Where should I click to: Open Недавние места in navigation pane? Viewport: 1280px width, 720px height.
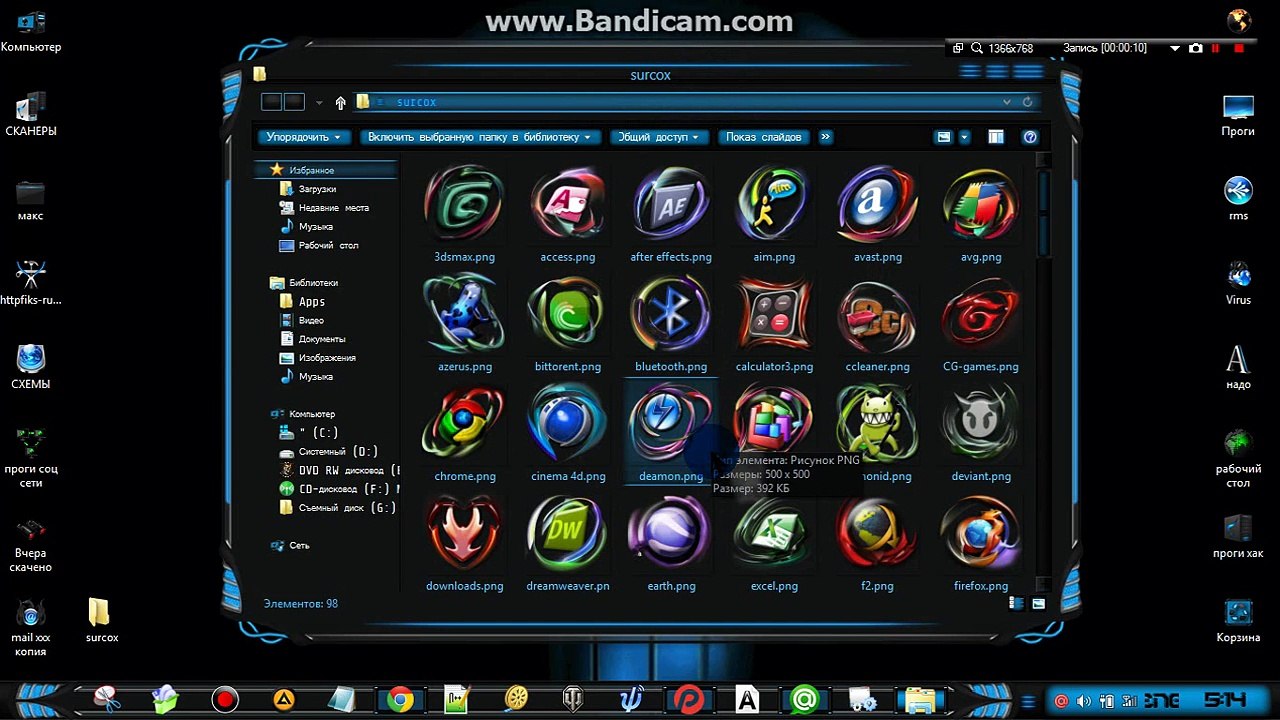point(333,208)
